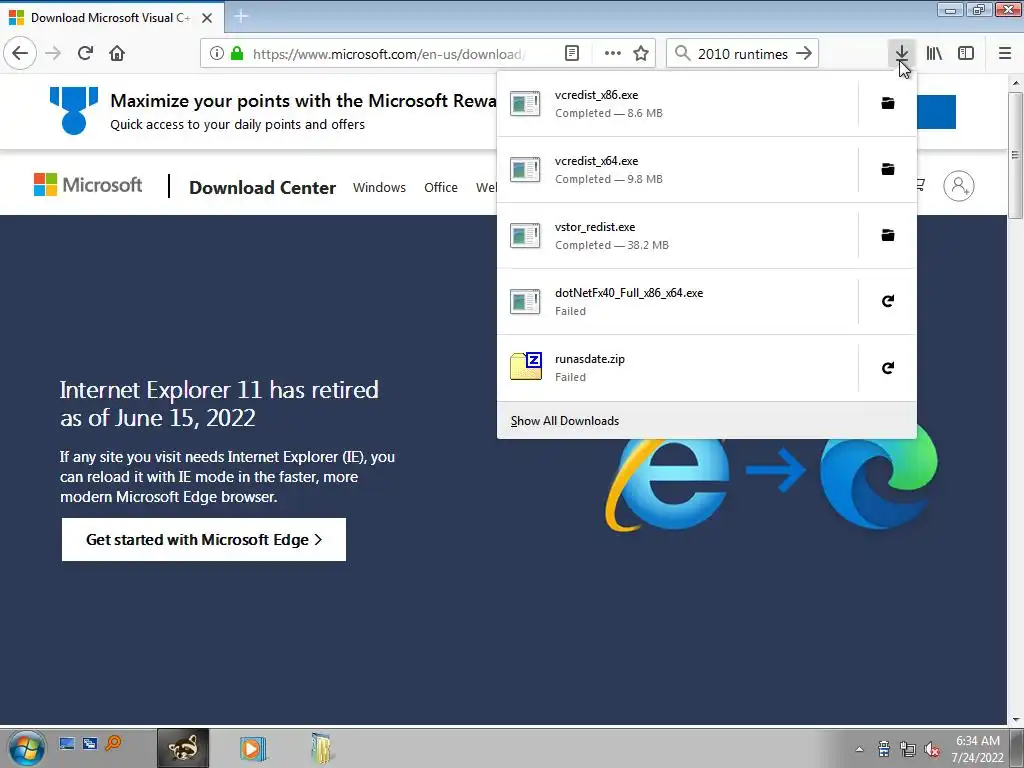Click the 2010 runtimes search field
Screen dimensions: 1024x768
743,54
